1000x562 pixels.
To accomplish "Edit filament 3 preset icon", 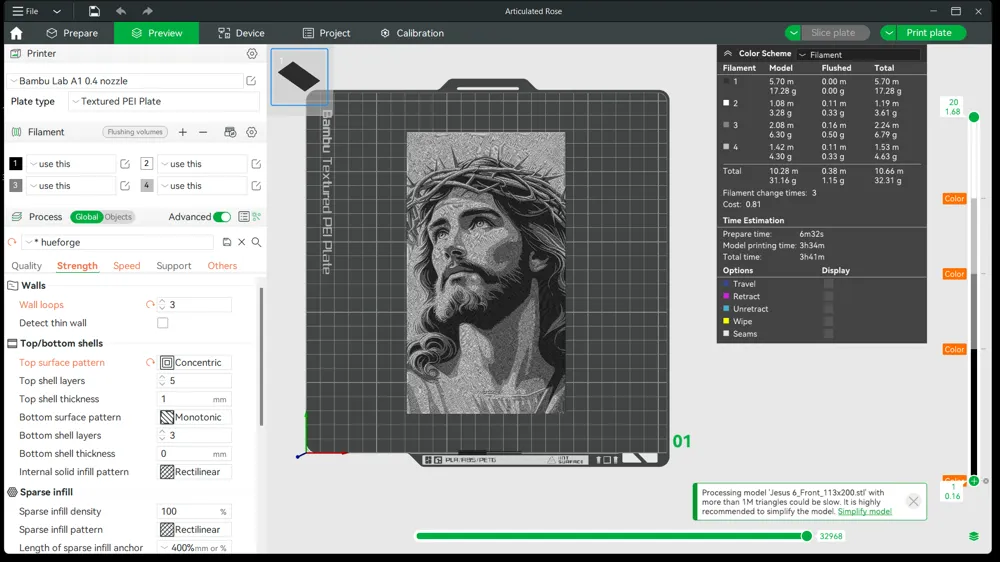I will (125, 186).
